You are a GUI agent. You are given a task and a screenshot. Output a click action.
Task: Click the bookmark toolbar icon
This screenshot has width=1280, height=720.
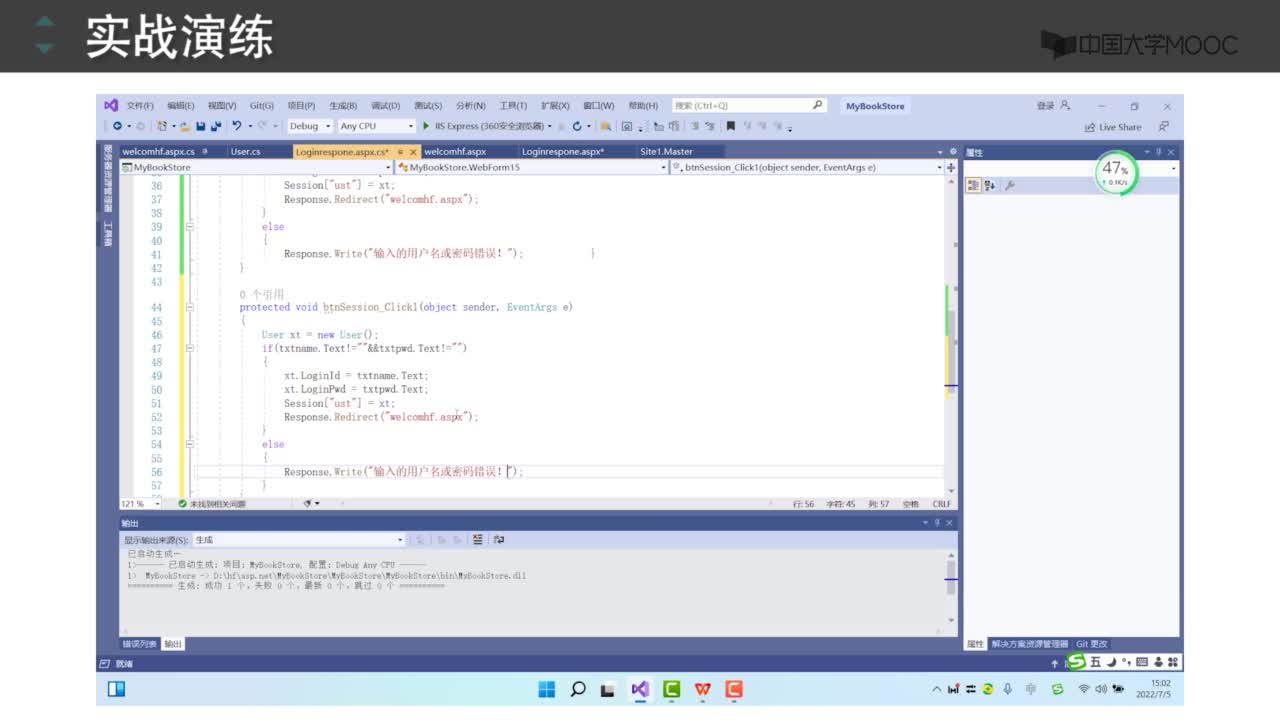[x=731, y=126]
